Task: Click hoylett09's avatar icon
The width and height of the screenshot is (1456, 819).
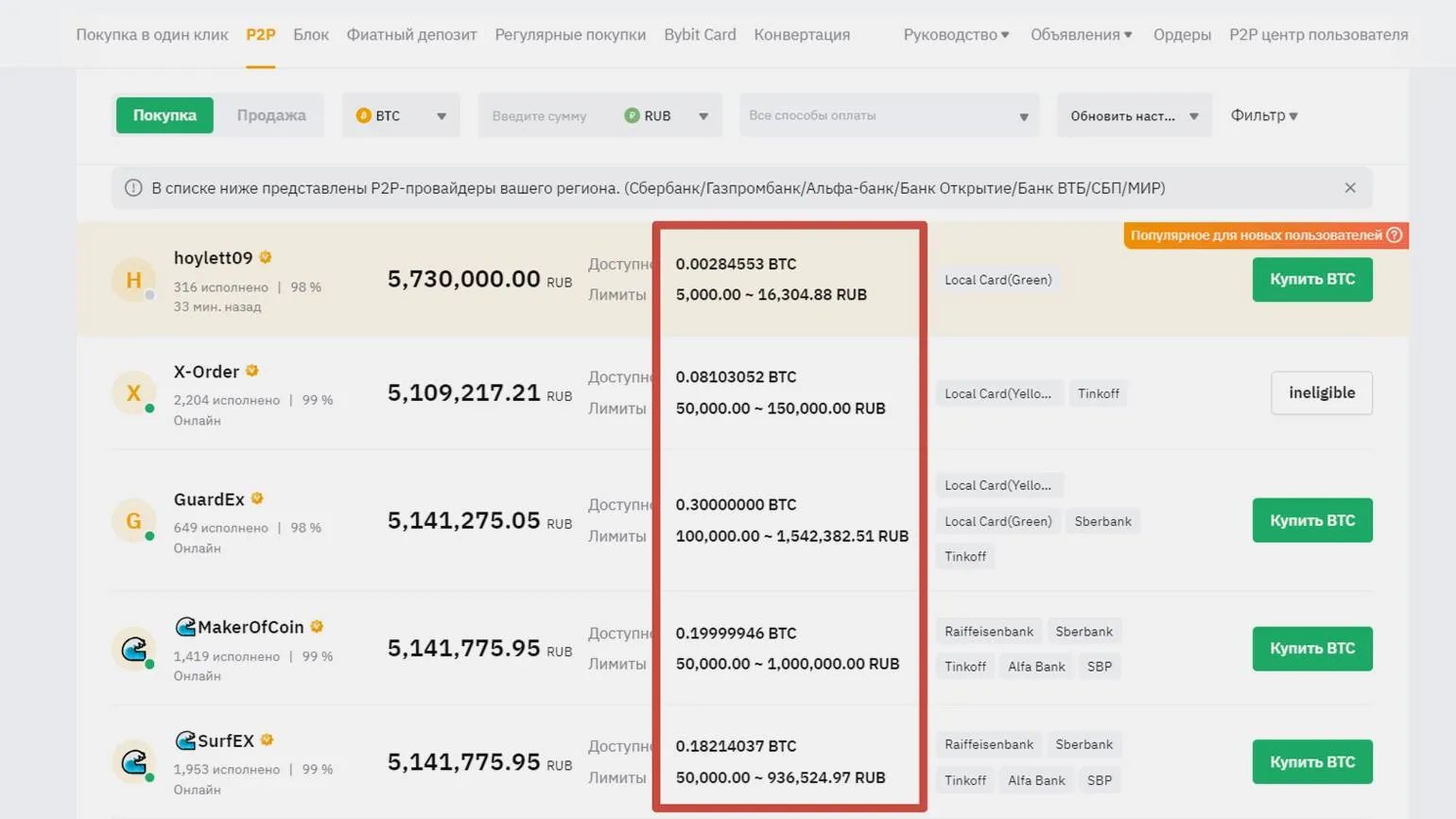Action: [133, 280]
